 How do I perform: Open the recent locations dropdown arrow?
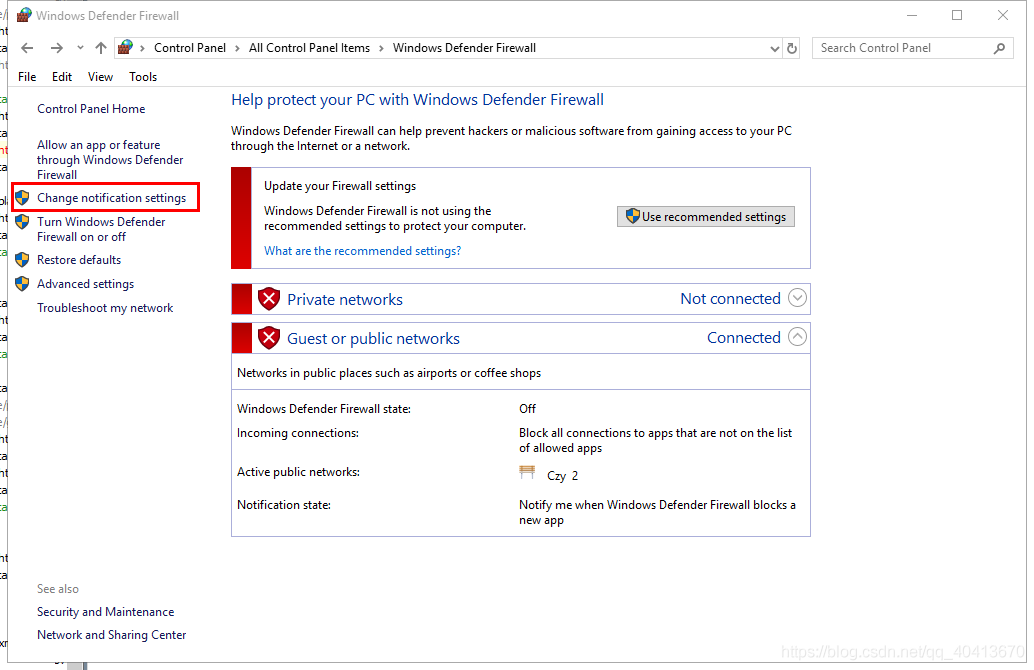[80, 49]
